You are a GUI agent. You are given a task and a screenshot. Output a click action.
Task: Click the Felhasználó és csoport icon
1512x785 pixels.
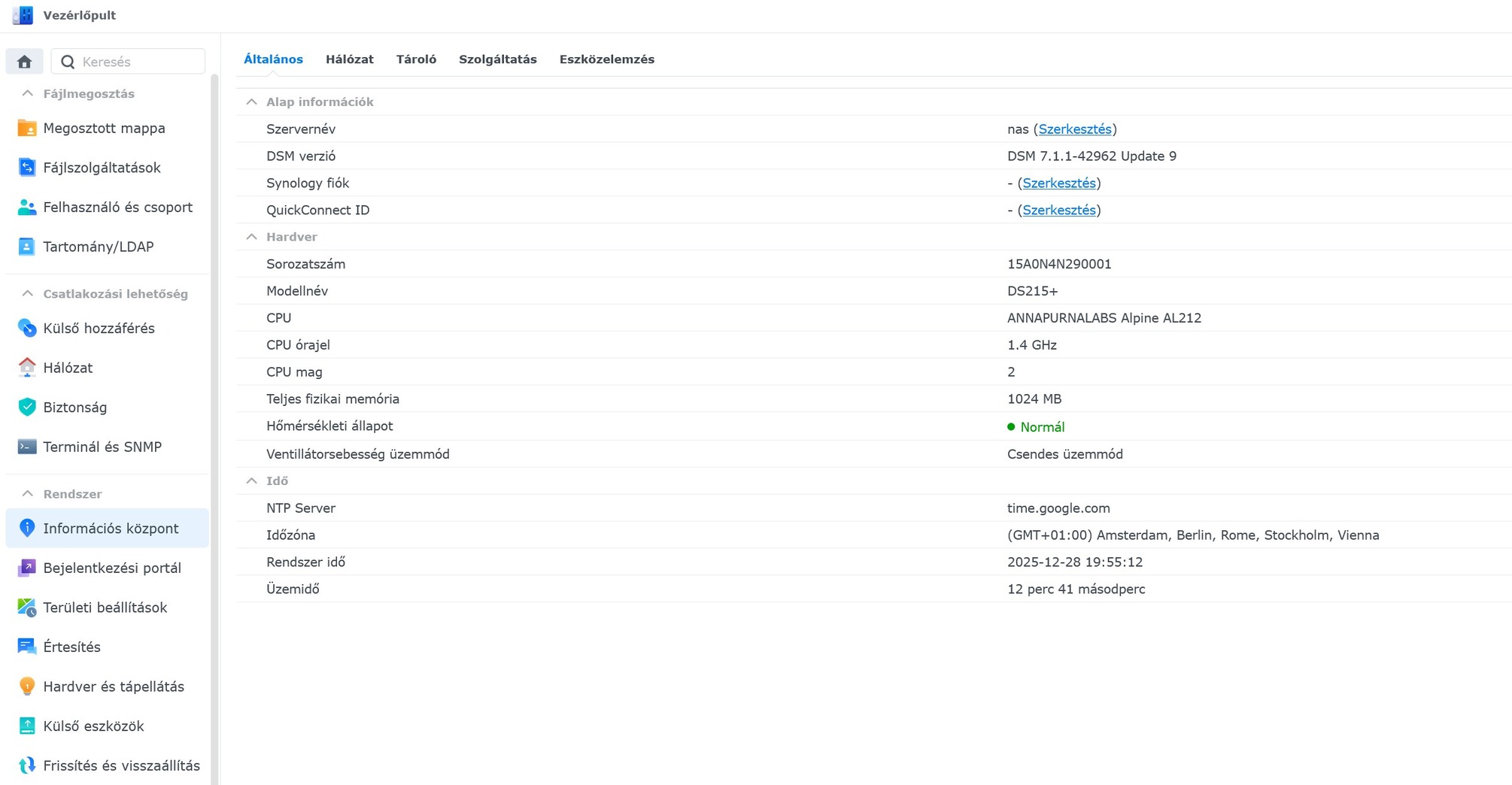[x=27, y=208]
